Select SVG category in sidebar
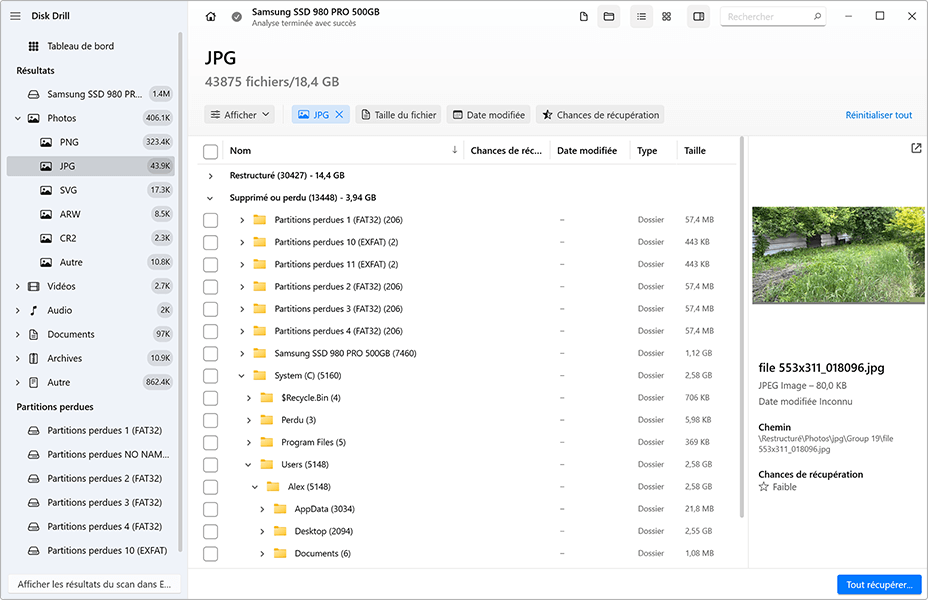 (x=90, y=190)
